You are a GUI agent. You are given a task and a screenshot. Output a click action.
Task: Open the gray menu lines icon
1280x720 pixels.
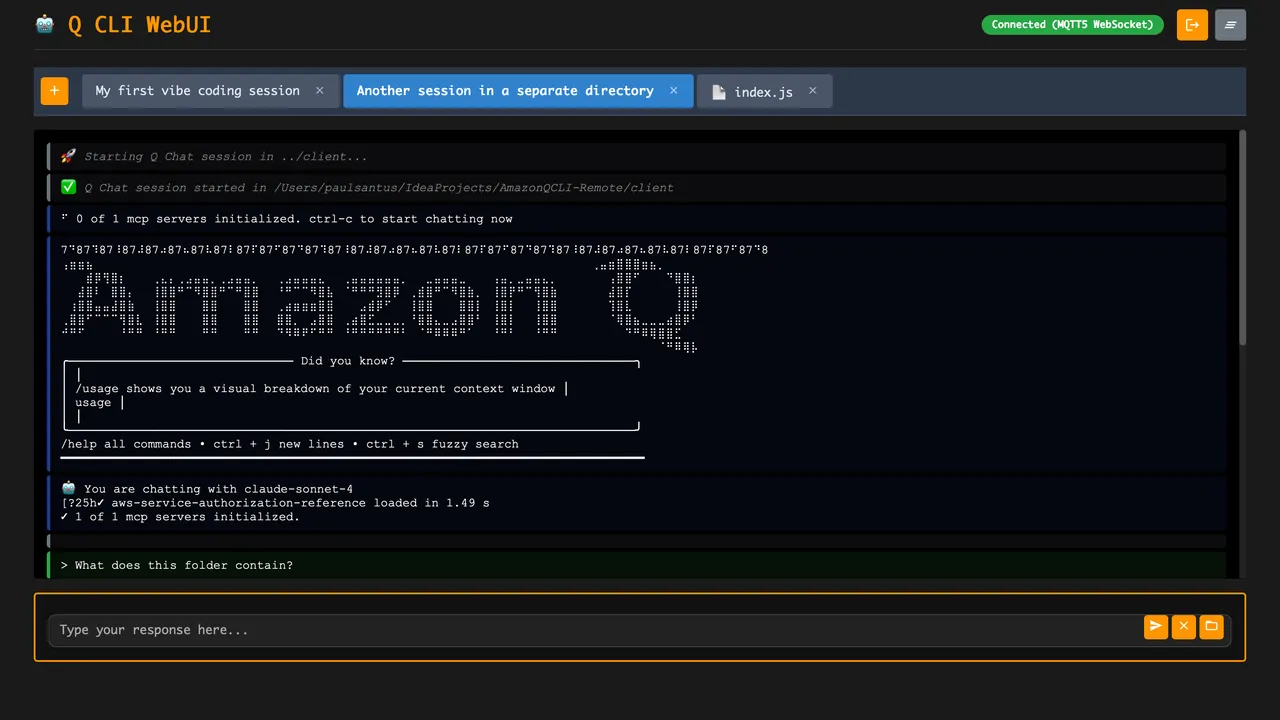click(1230, 25)
